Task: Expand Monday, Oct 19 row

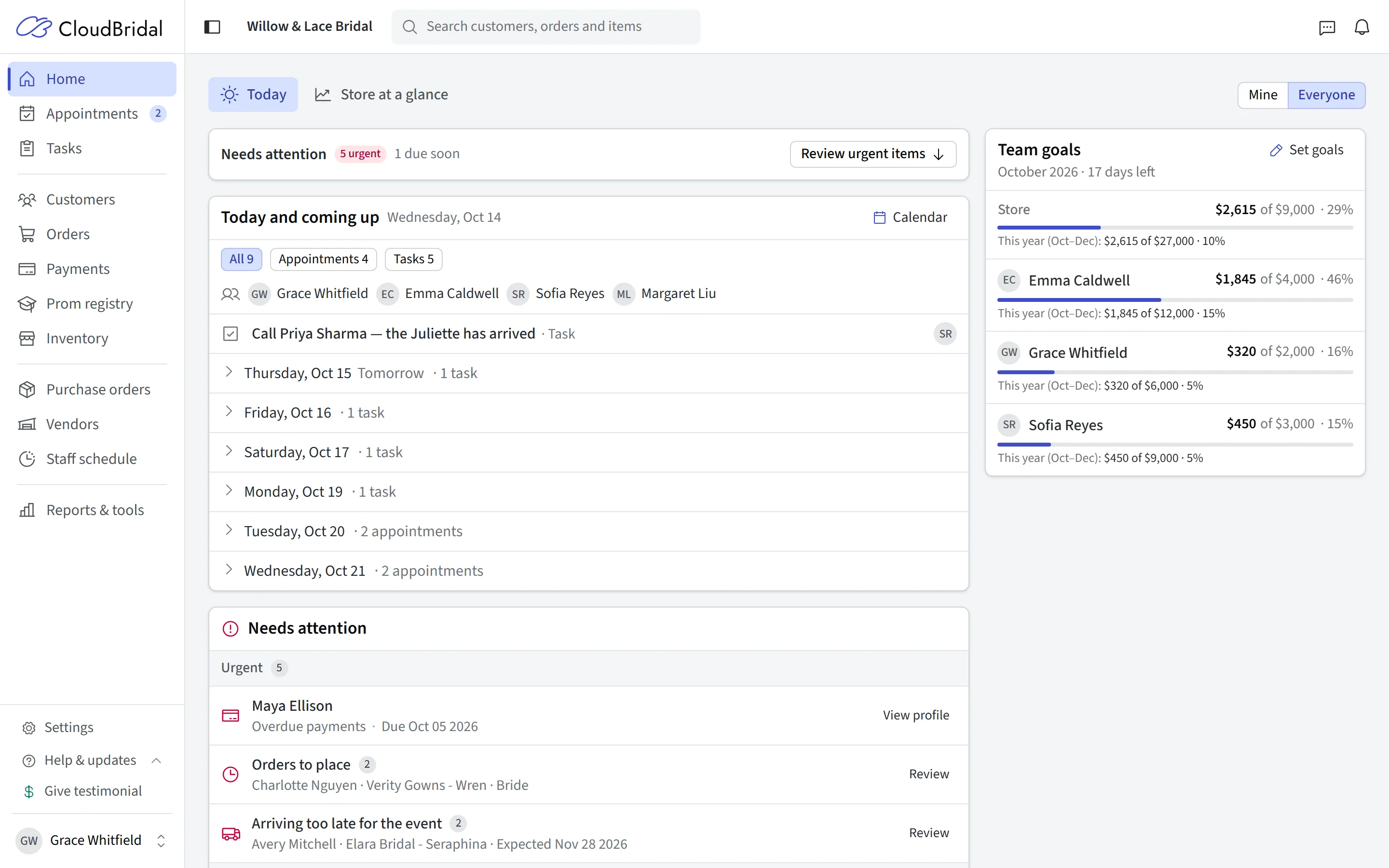Action: tap(588, 492)
